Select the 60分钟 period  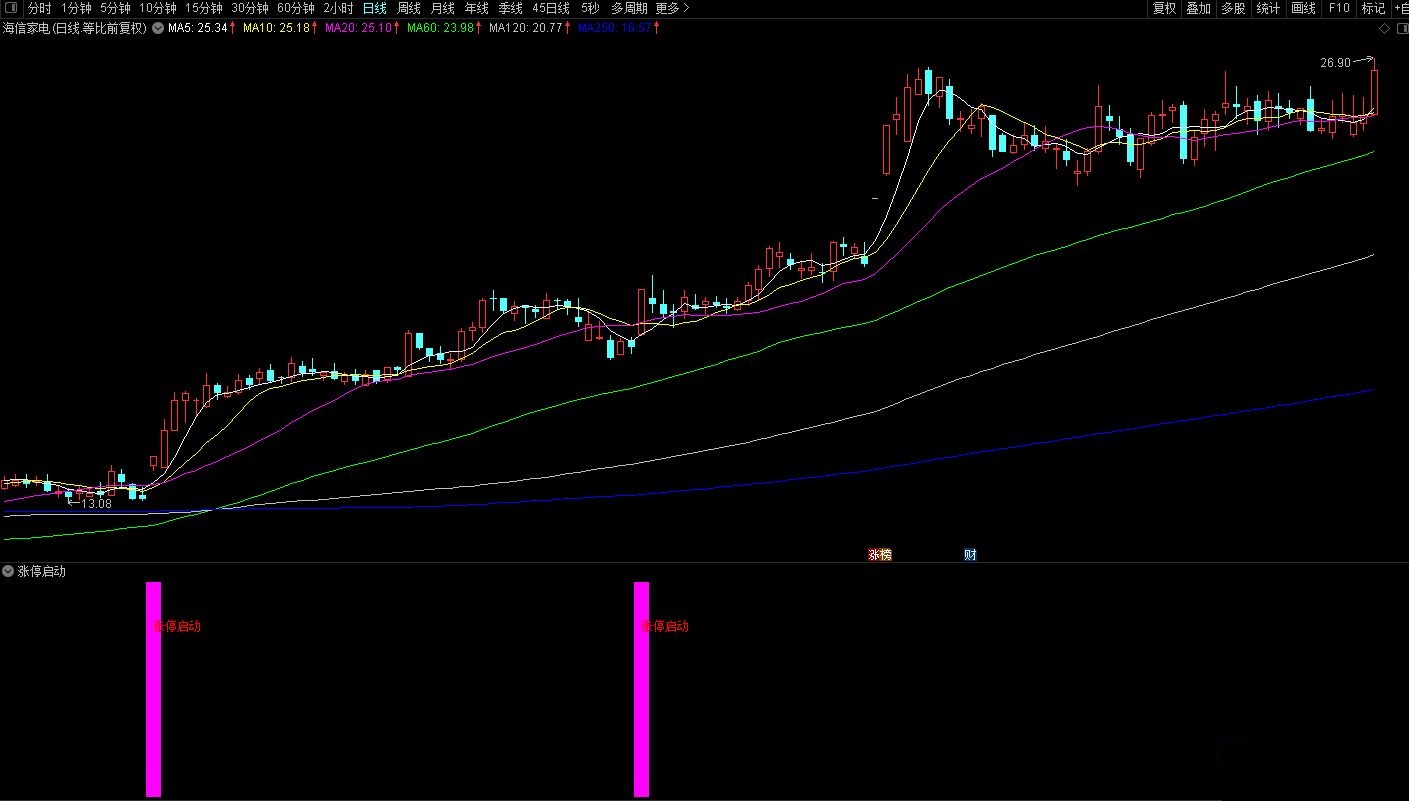[x=296, y=8]
